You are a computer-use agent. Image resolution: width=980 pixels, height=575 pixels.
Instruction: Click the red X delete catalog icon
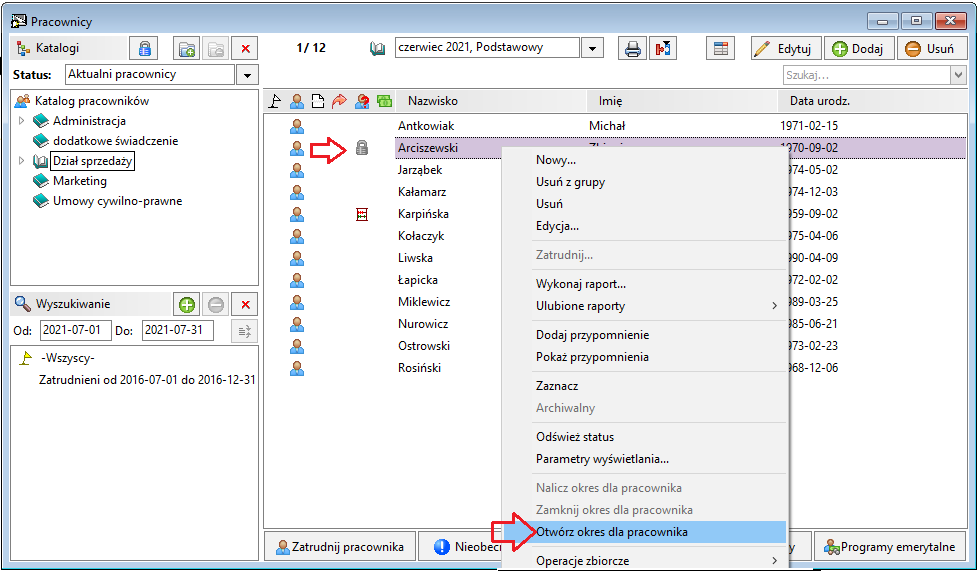[x=245, y=48]
